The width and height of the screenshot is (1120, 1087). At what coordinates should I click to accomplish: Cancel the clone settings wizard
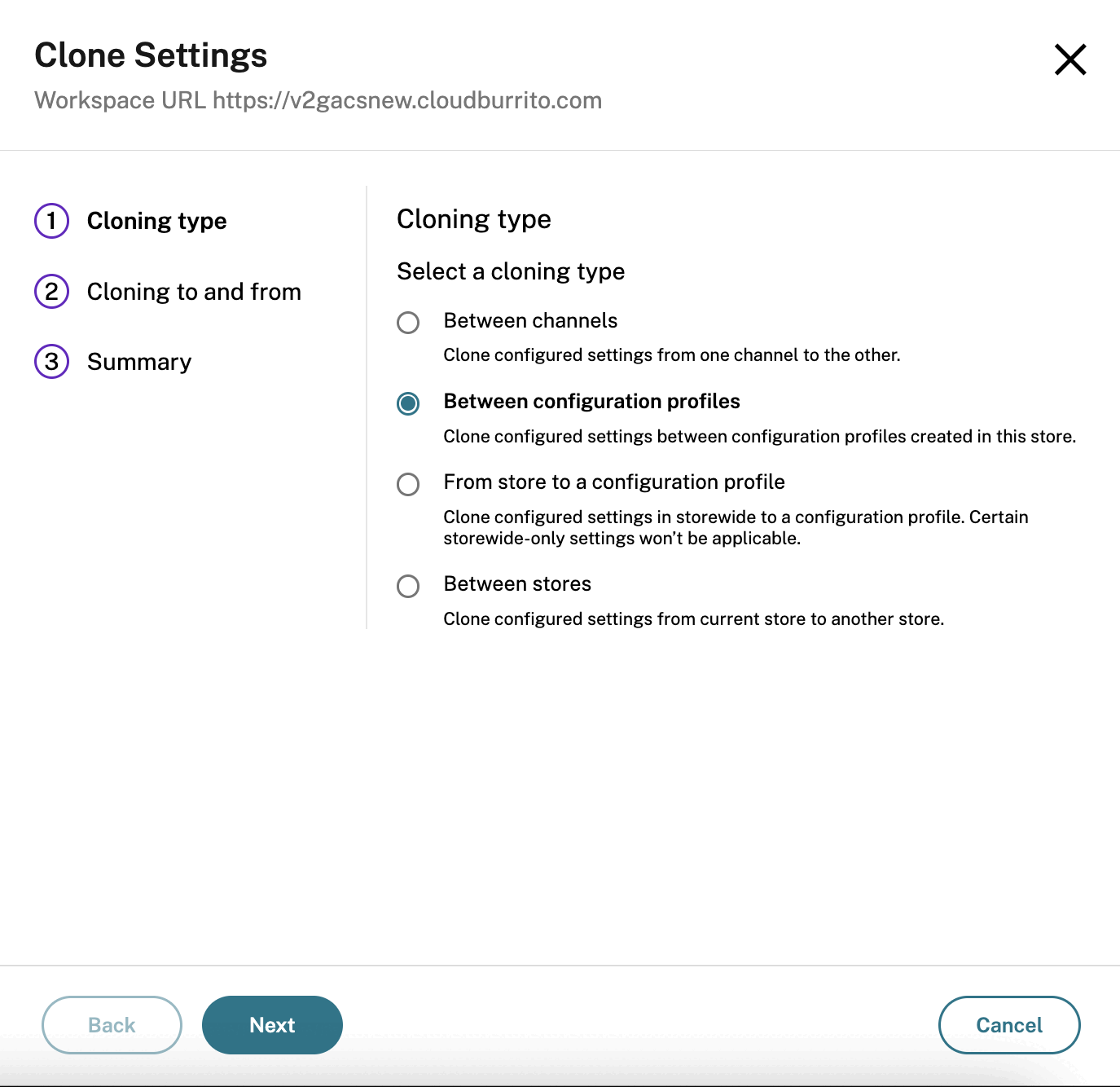click(x=1009, y=1025)
